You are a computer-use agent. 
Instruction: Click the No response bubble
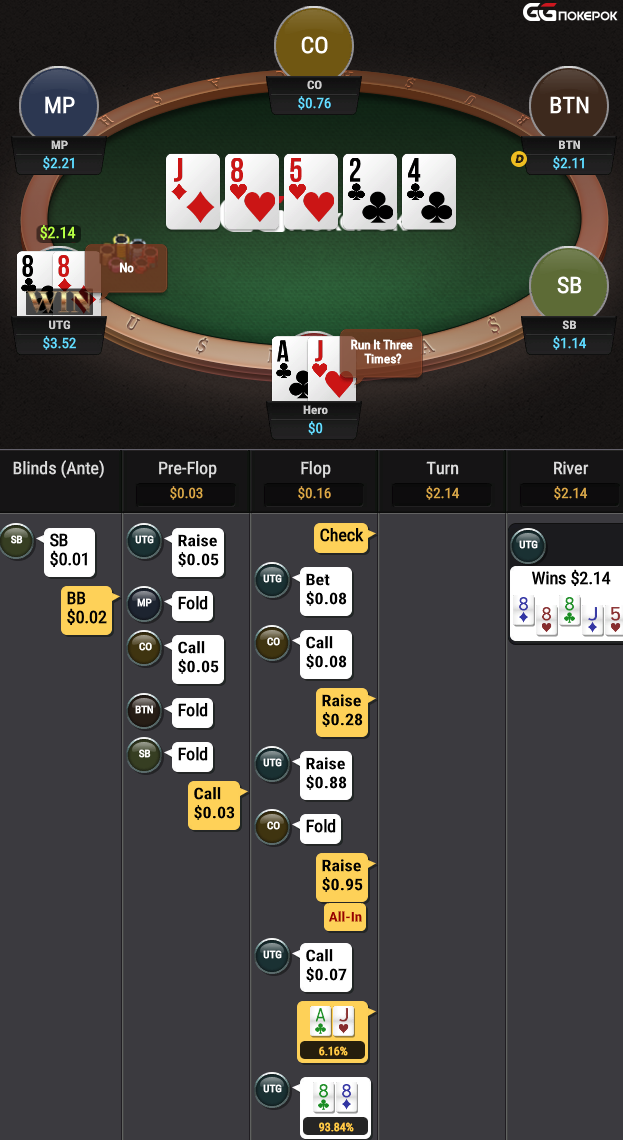(126, 268)
